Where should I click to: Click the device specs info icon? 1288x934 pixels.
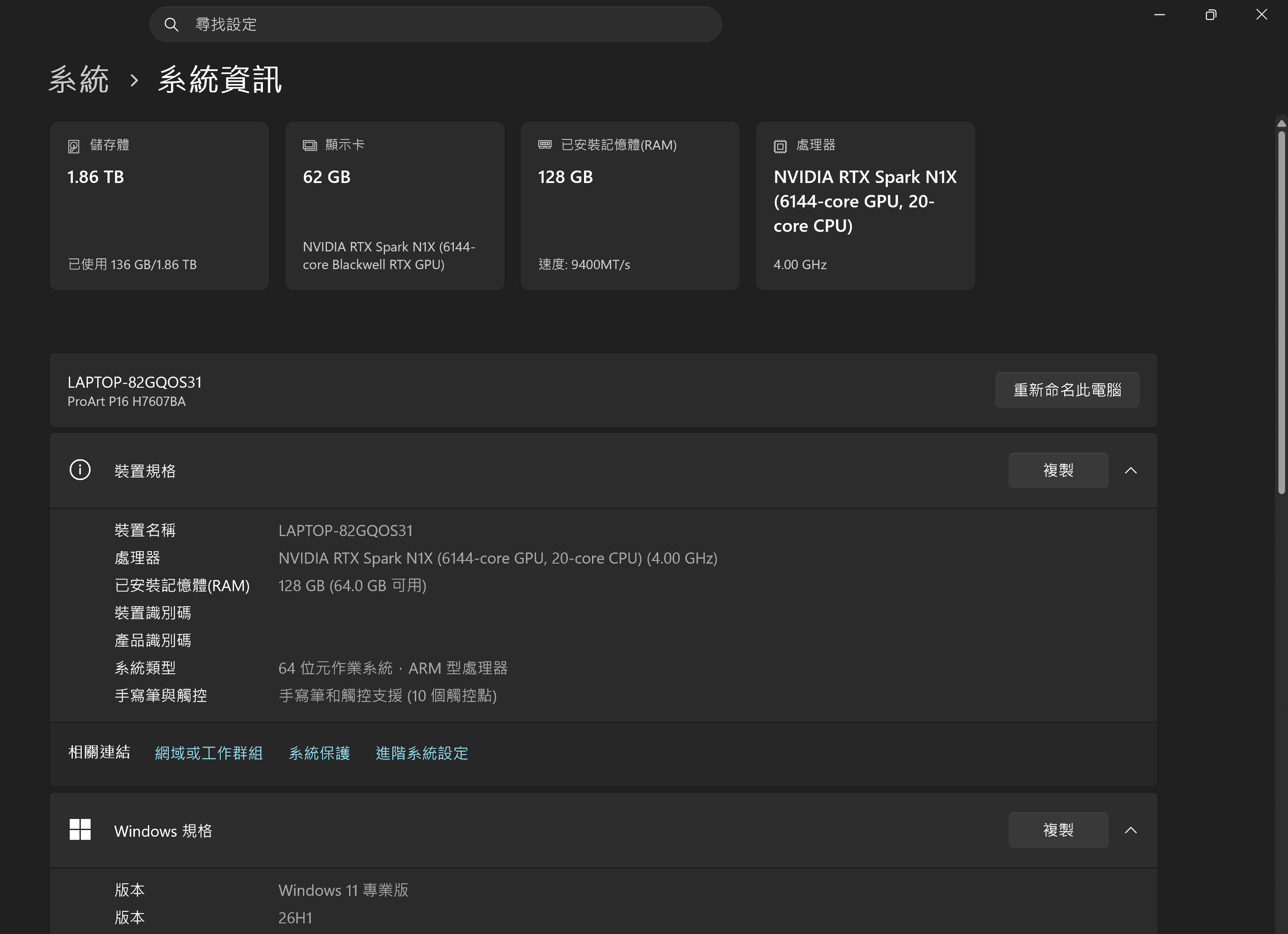point(80,470)
